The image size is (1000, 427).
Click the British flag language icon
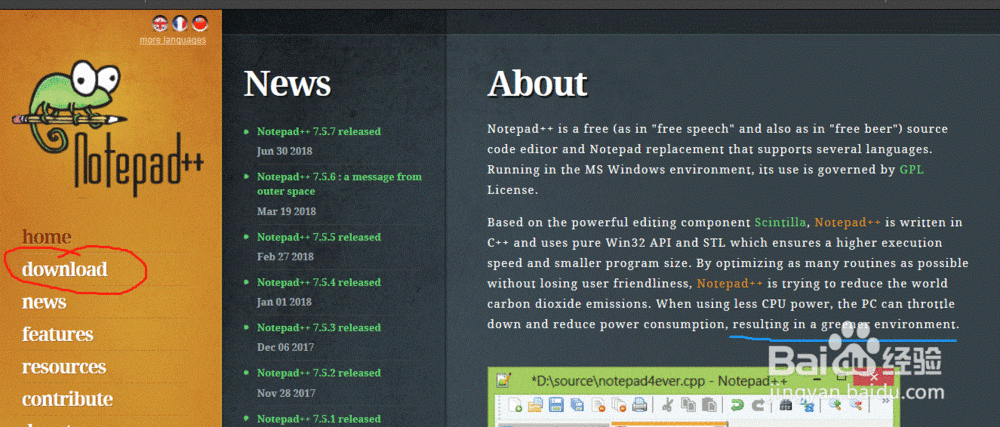pos(160,23)
